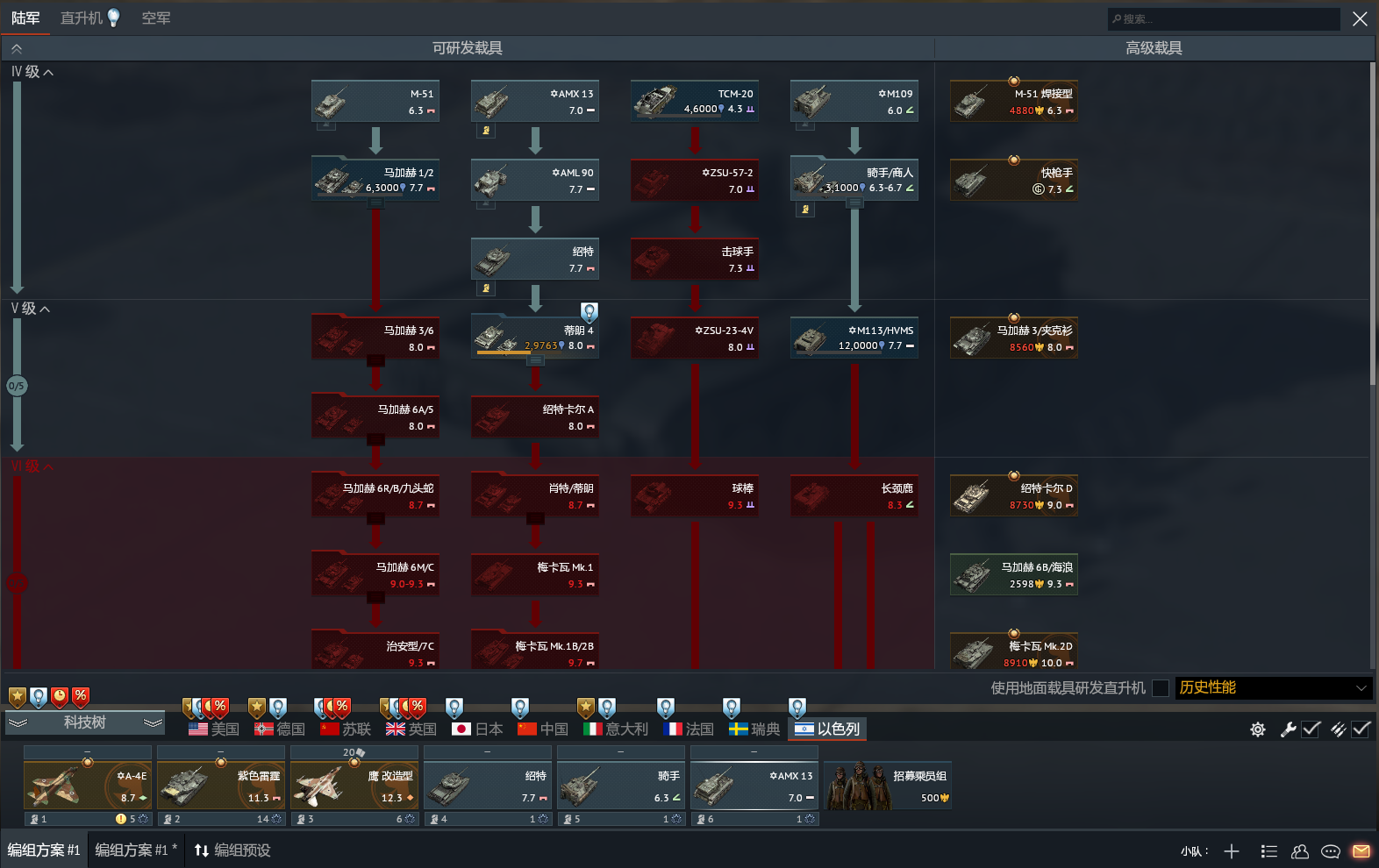1379x868 pixels.
Task: Expand the 科技树 panel via right chevron
Action: (x=153, y=723)
